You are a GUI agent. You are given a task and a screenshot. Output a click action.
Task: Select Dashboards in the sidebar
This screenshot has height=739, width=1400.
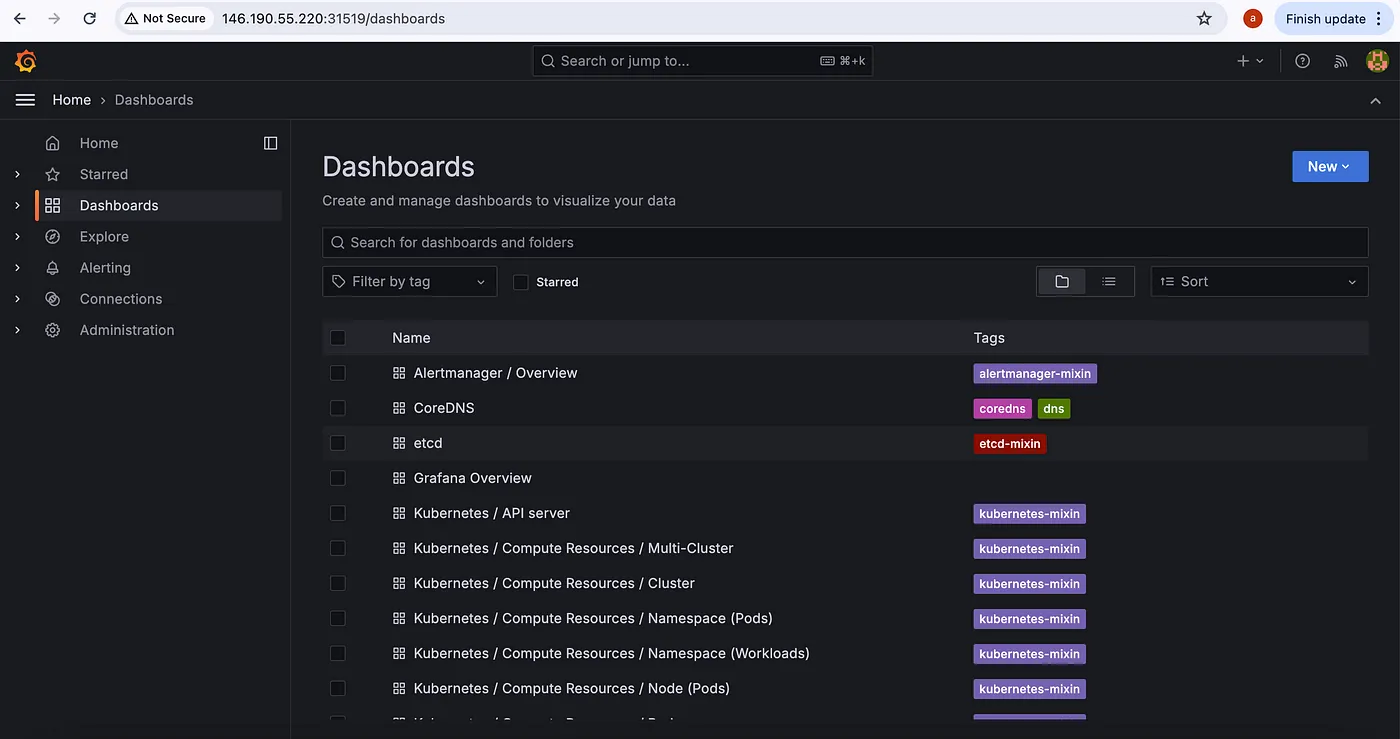(x=119, y=206)
